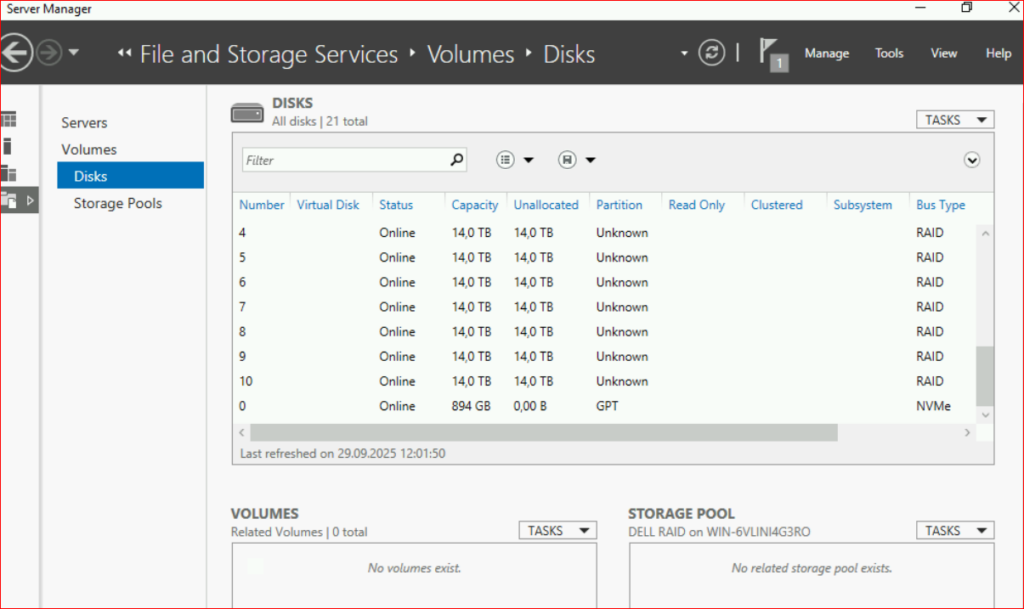Sort disks by Capacity column header
Screen dimensions: 1024x609
(474, 205)
